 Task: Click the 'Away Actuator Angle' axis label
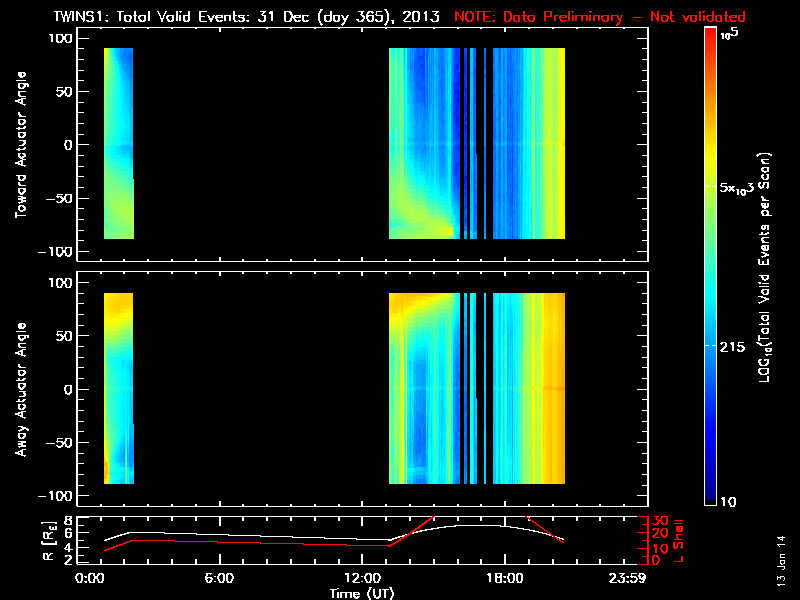click(21, 389)
